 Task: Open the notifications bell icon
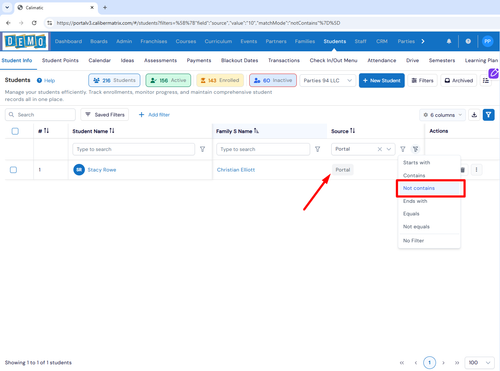(x=449, y=41)
